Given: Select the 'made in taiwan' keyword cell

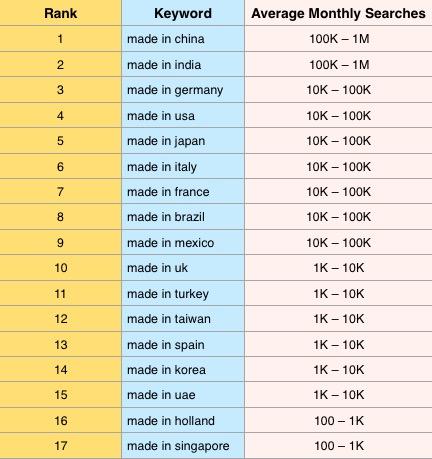Looking at the screenshot, I should (183, 319).
